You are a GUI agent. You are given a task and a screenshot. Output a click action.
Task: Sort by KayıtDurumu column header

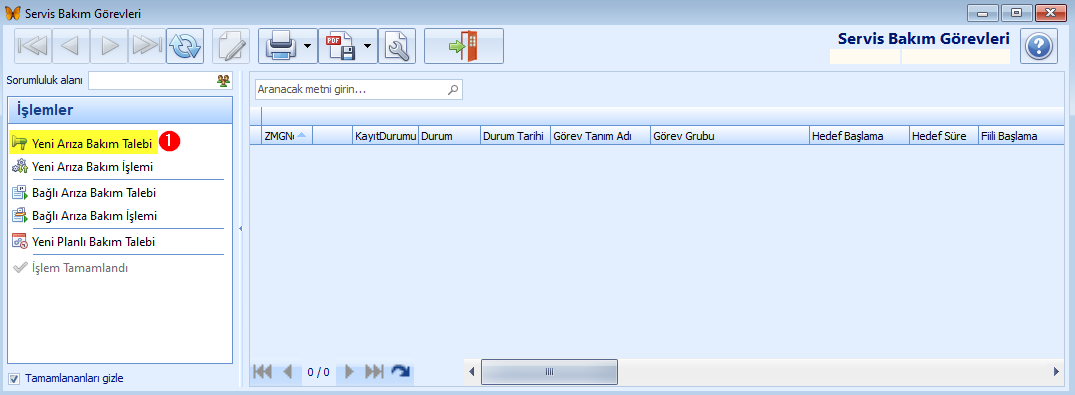tap(385, 136)
